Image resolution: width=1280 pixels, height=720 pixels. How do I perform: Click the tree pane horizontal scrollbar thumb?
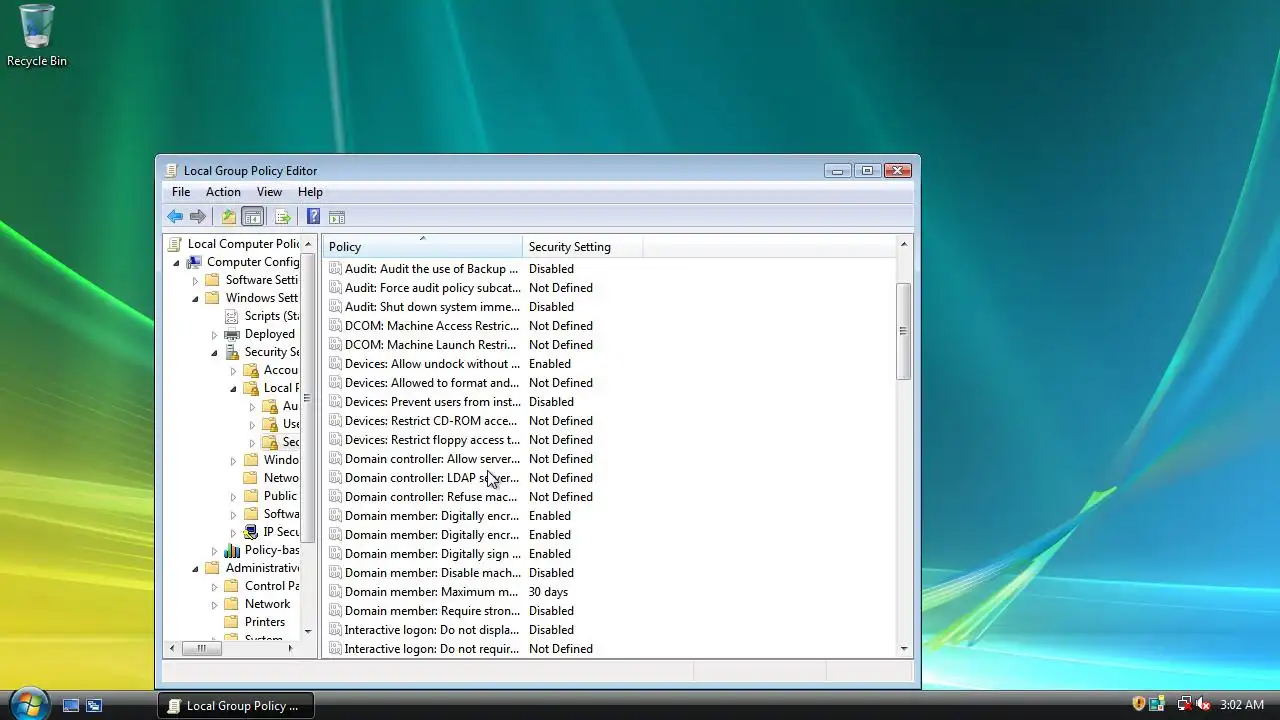[201, 648]
